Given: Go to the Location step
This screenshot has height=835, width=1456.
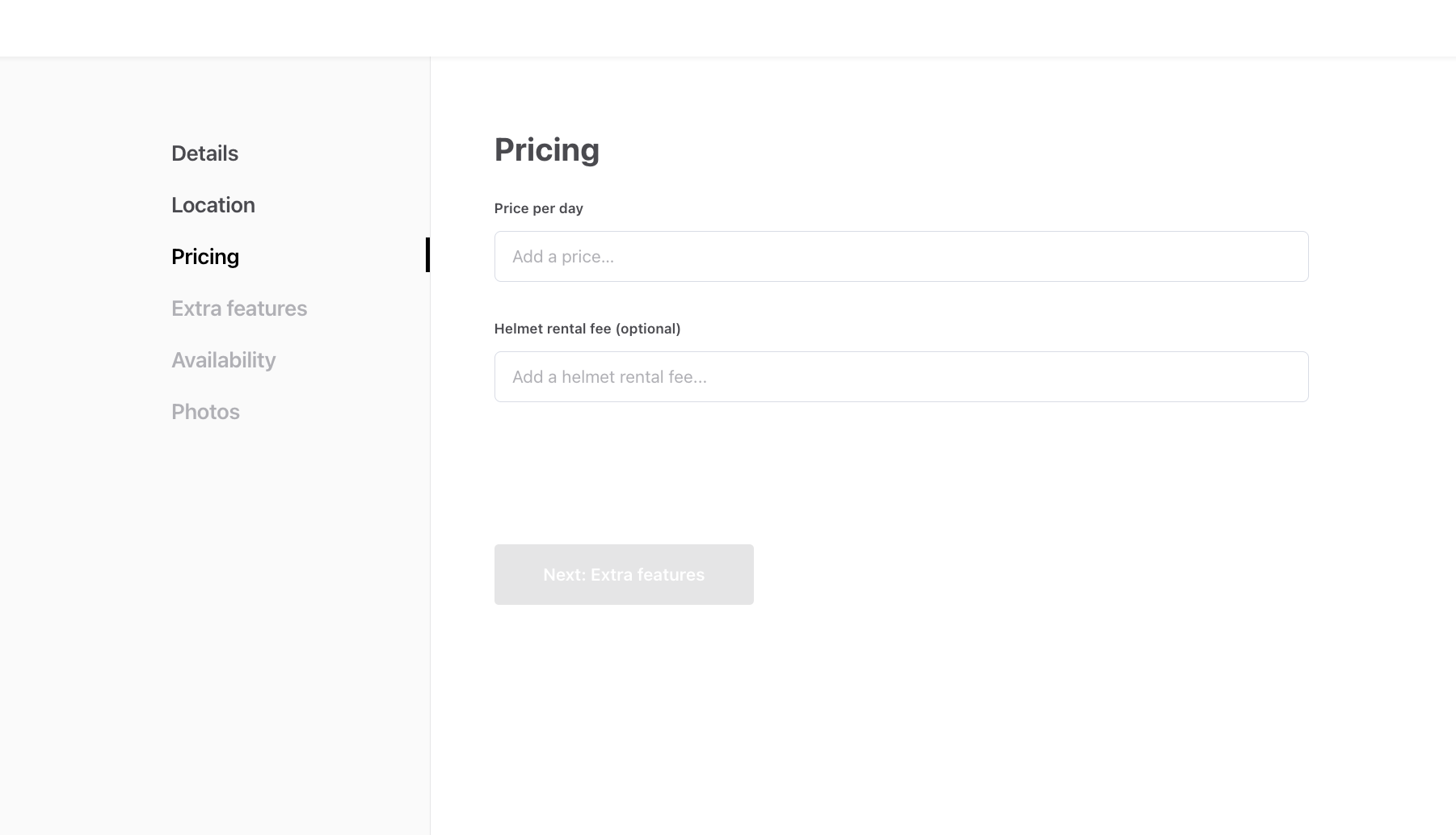Looking at the screenshot, I should click(x=213, y=205).
